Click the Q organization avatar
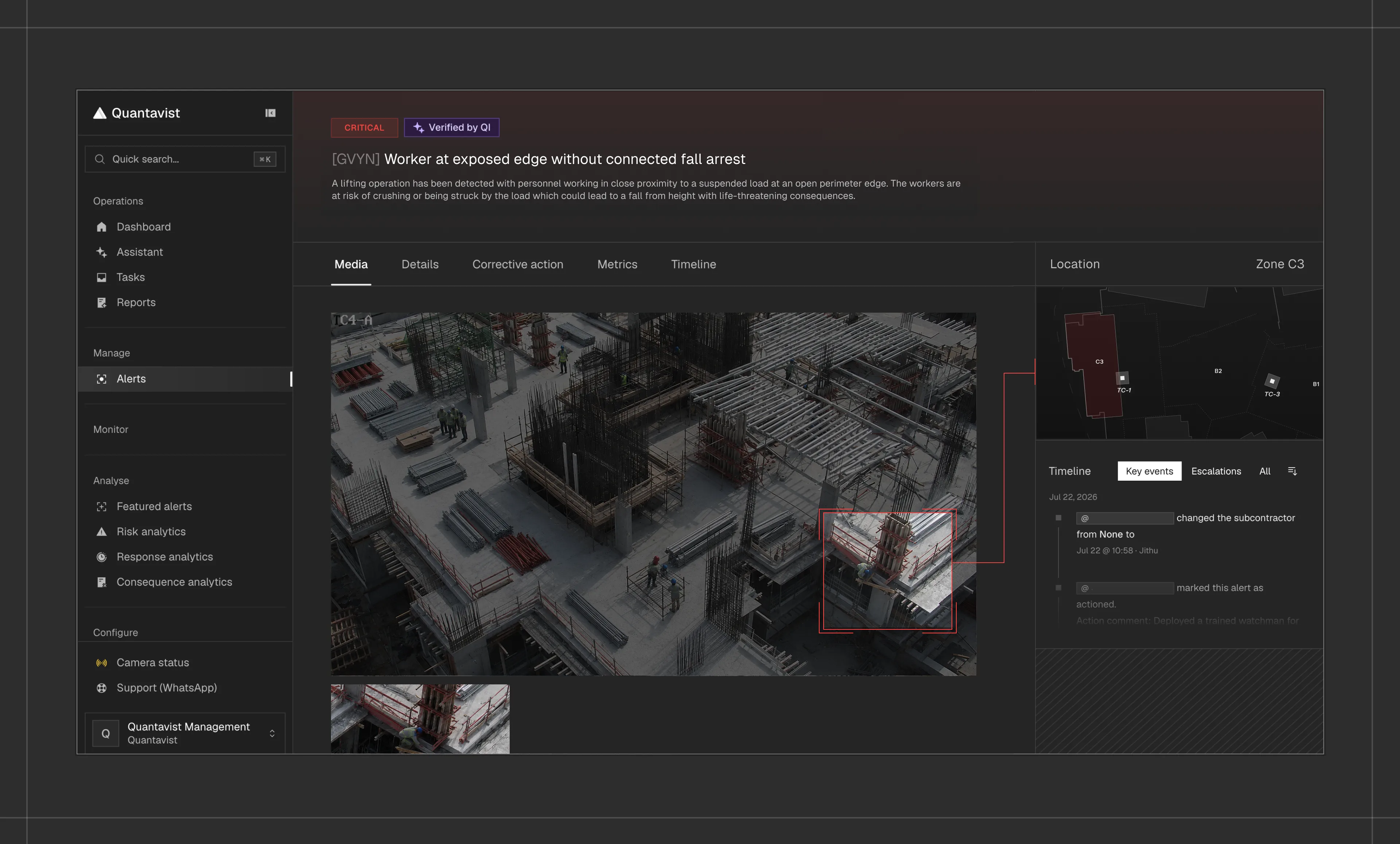The height and width of the screenshot is (844, 1400). (x=106, y=733)
